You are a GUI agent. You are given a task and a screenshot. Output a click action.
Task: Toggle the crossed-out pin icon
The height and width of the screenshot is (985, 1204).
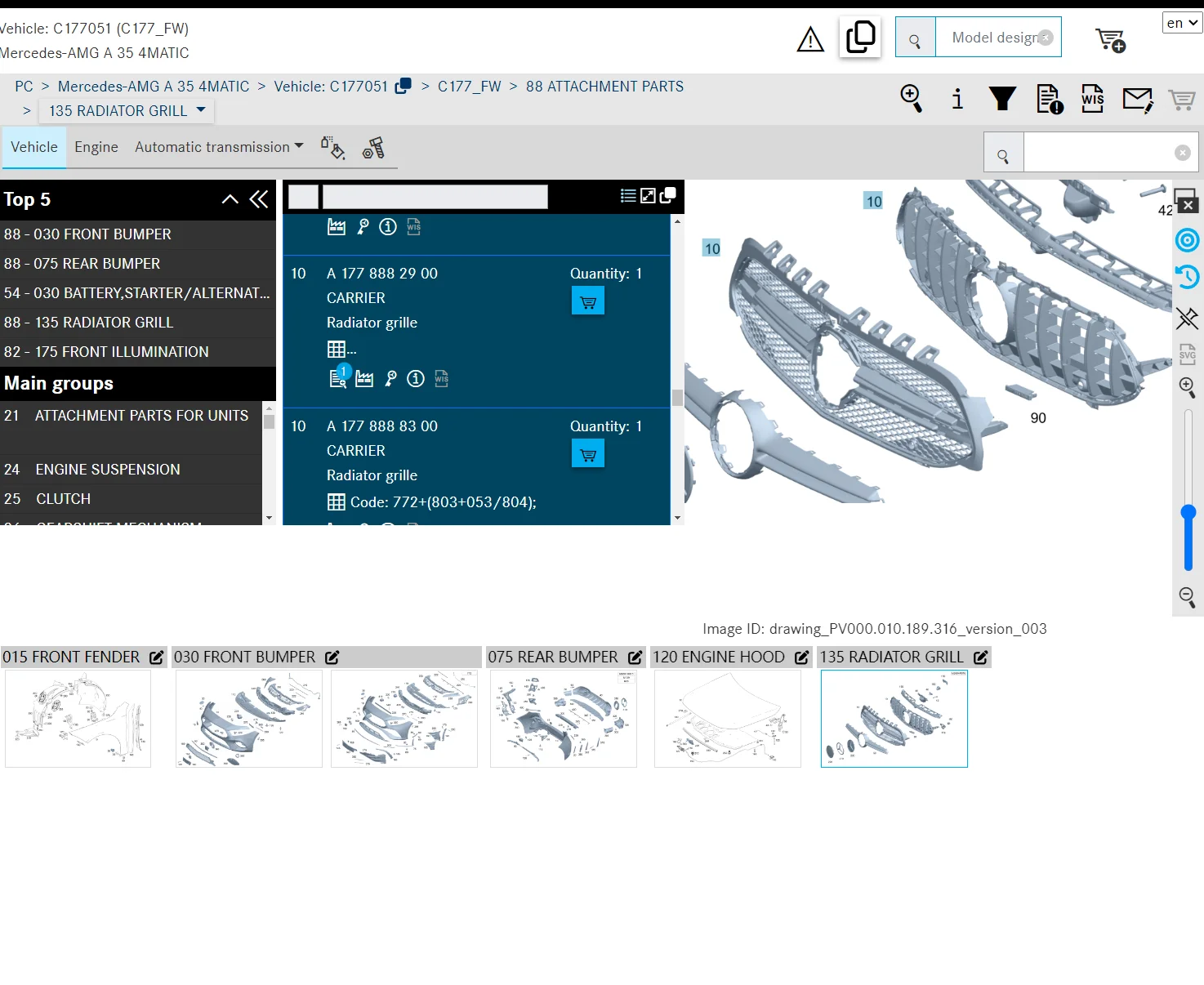pyautogui.click(x=1187, y=318)
